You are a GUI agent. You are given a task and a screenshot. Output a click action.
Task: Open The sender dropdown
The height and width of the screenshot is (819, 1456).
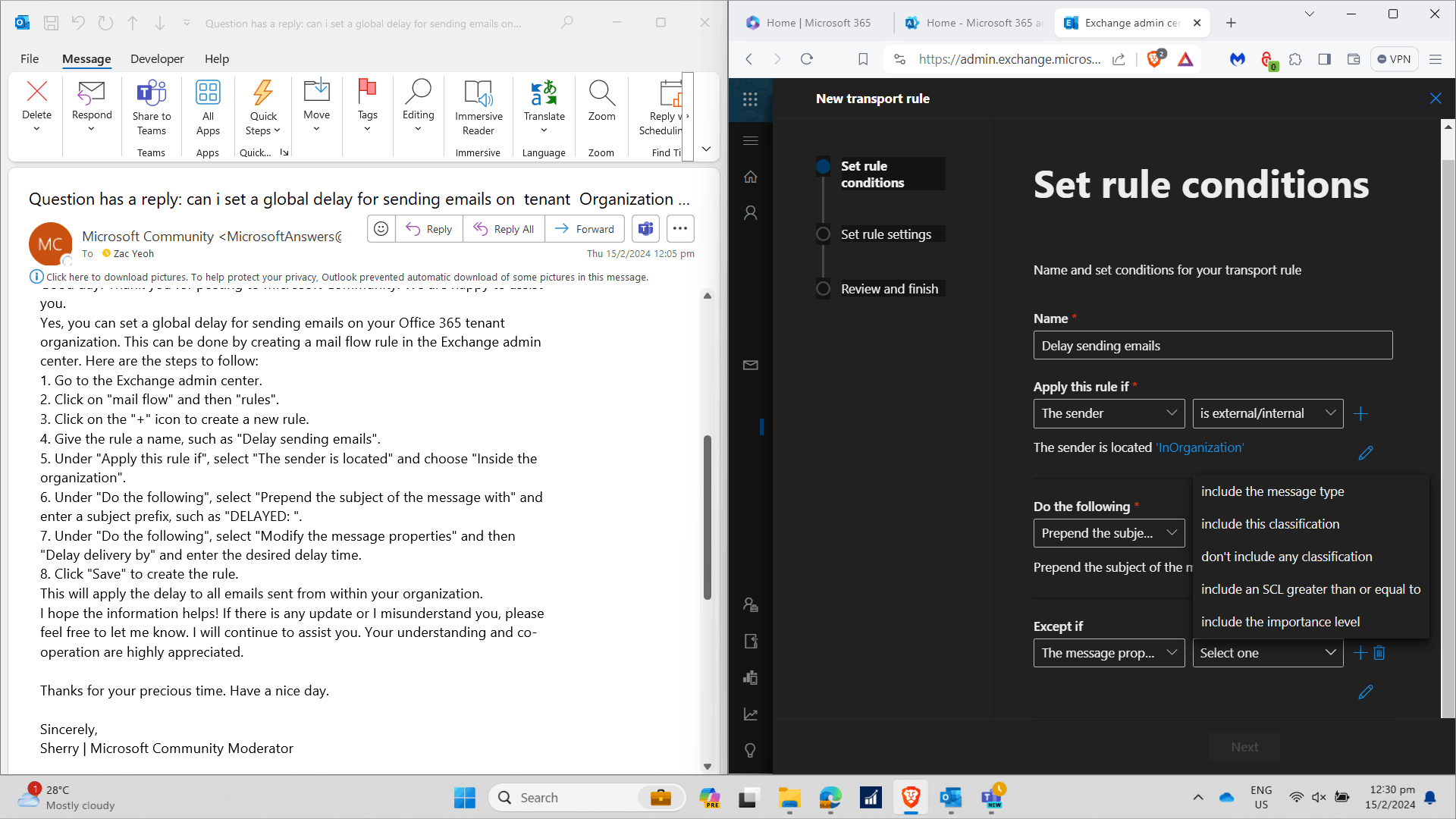pos(1109,413)
